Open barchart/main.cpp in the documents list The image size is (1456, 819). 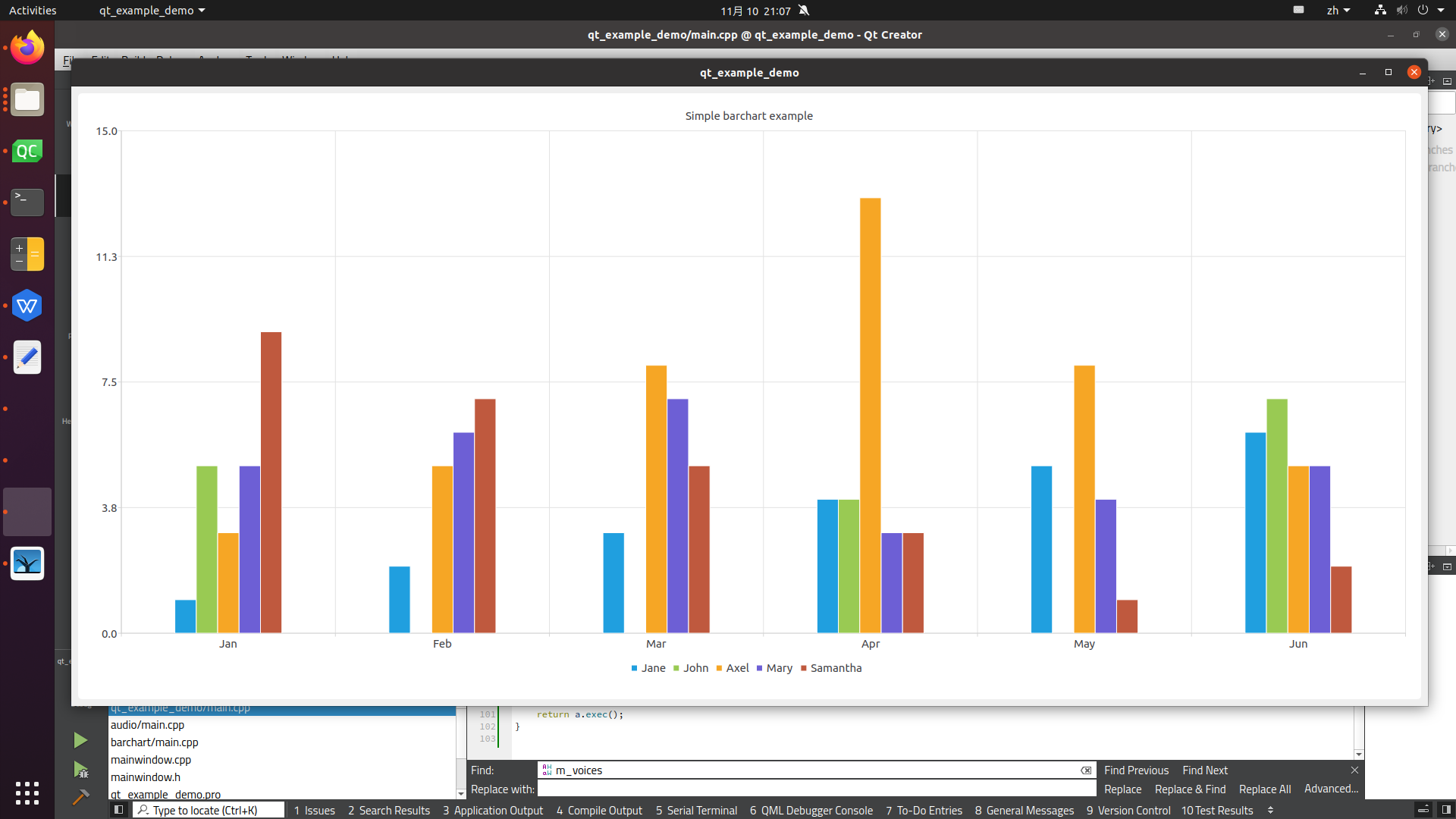[x=154, y=742]
